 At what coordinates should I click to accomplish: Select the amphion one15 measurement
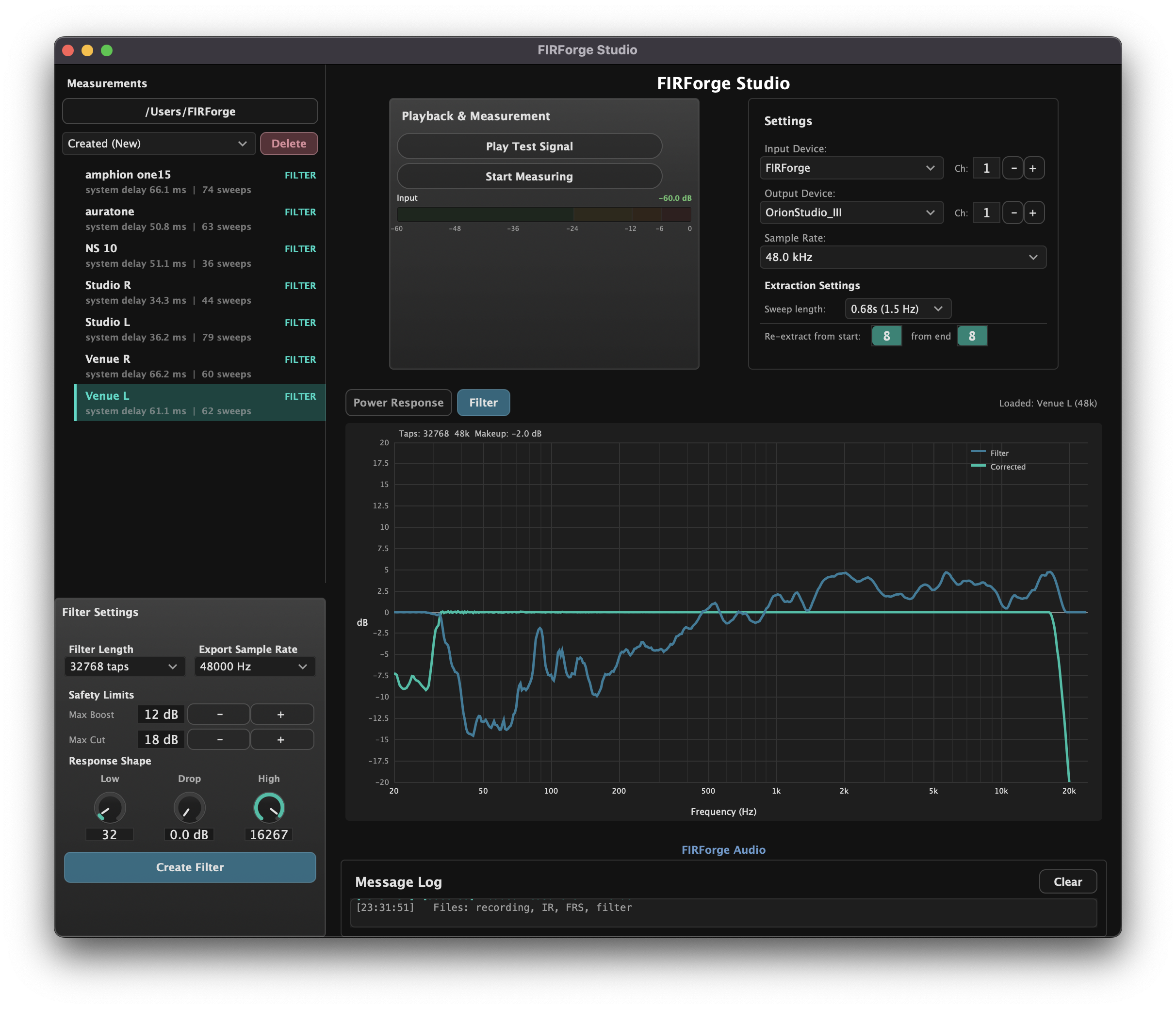point(200,181)
